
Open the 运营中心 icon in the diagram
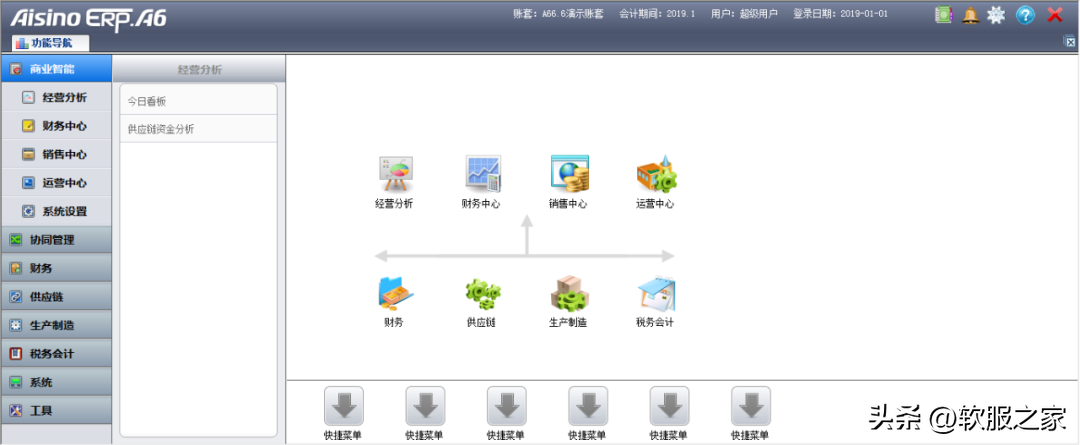pyautogui.click(x=655, y=174)
